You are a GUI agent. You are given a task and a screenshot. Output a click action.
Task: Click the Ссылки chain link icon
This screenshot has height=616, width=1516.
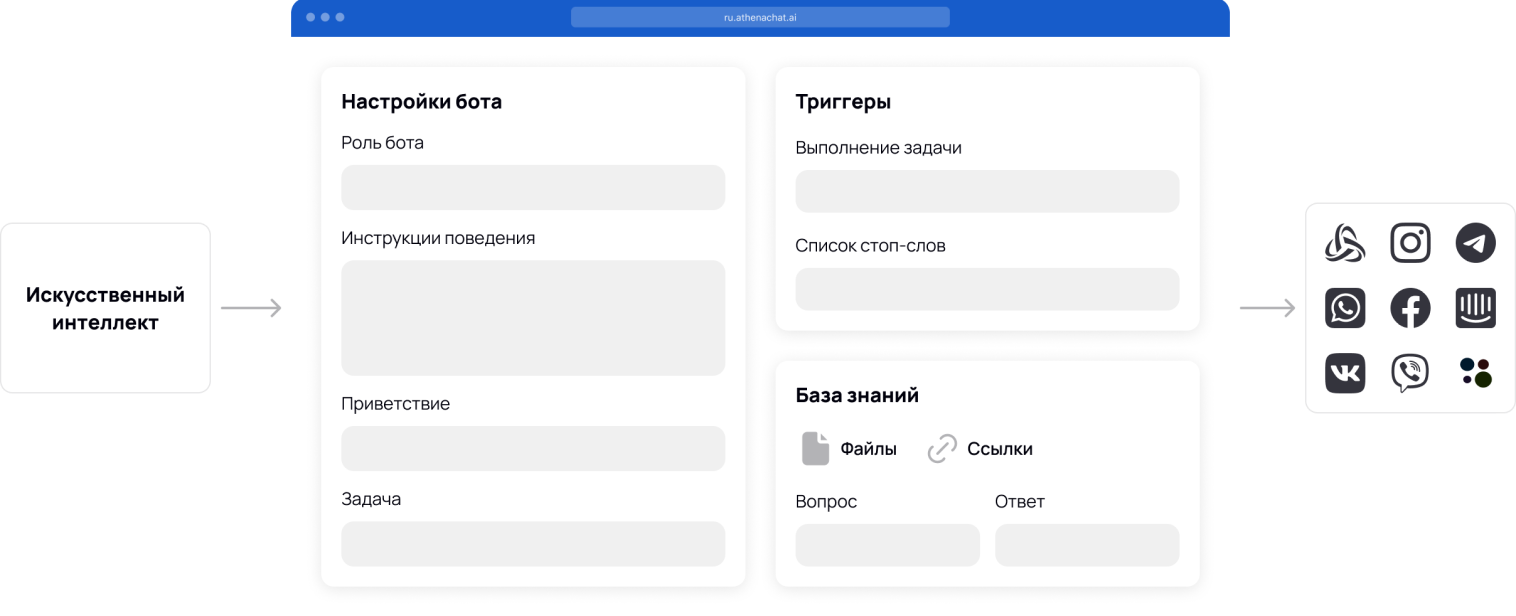[942, 449]
